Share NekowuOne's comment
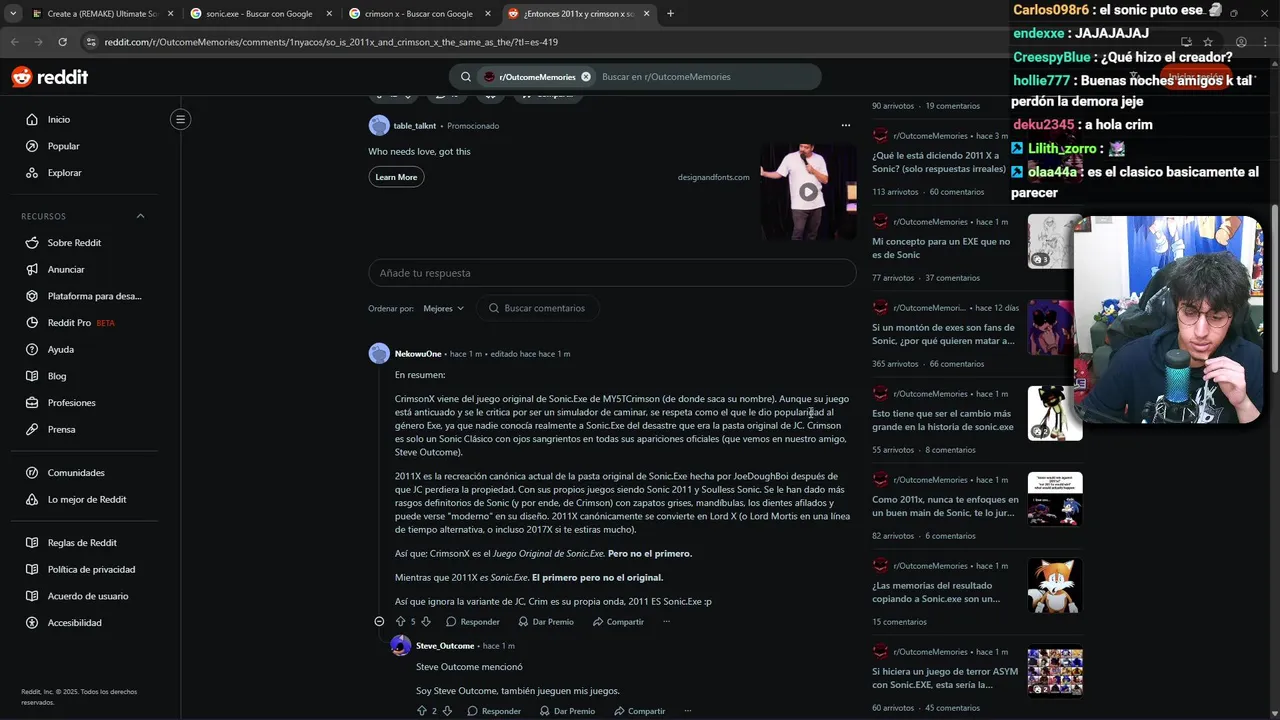The height and width of the screenshot is (720, 1280). [x=618, y=622]
